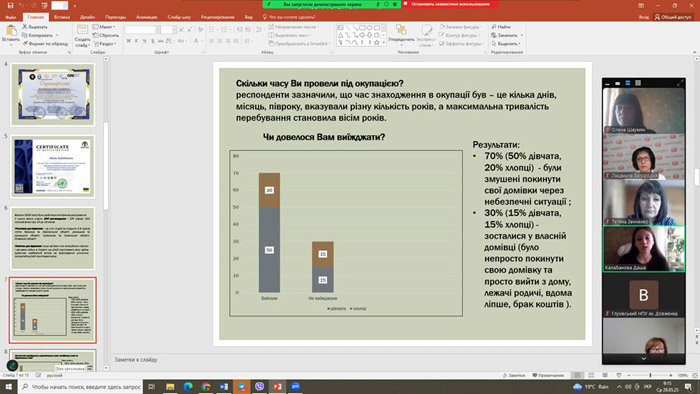Open Viber from the Windows taskbar
The width and height of the screenshot is (700, 394).
coord(259,386)
